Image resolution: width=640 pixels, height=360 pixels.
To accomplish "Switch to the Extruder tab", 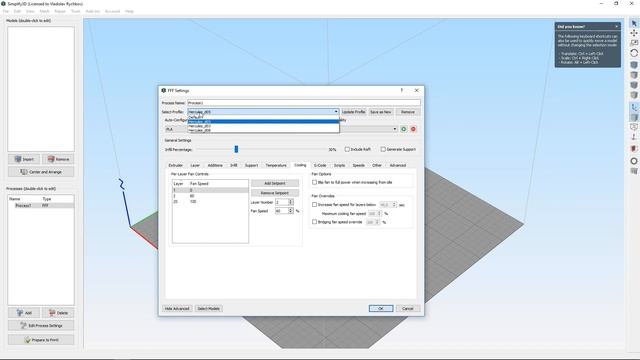I will point(176,165).
